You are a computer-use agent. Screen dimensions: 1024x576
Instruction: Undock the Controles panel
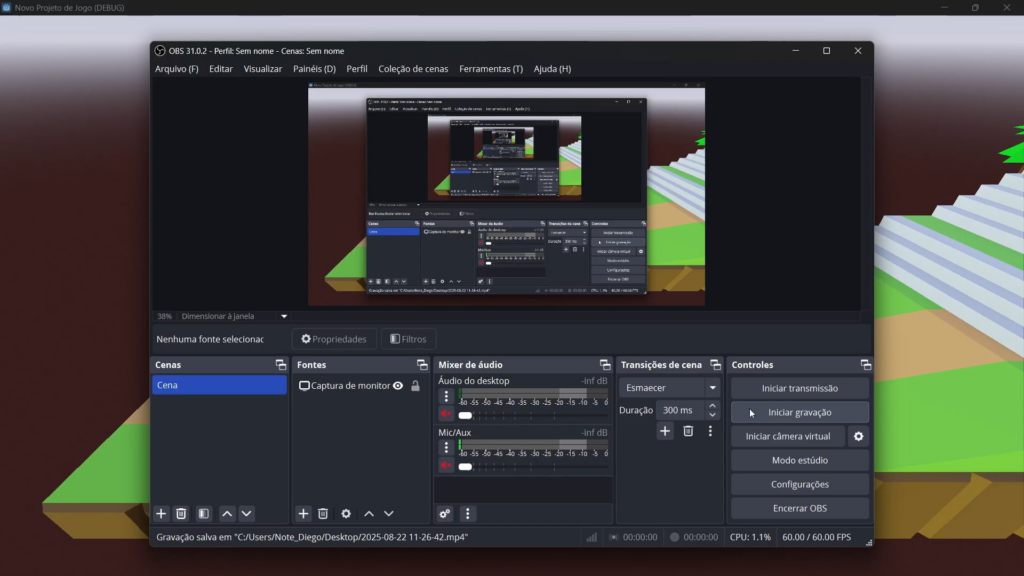[866, 364]
